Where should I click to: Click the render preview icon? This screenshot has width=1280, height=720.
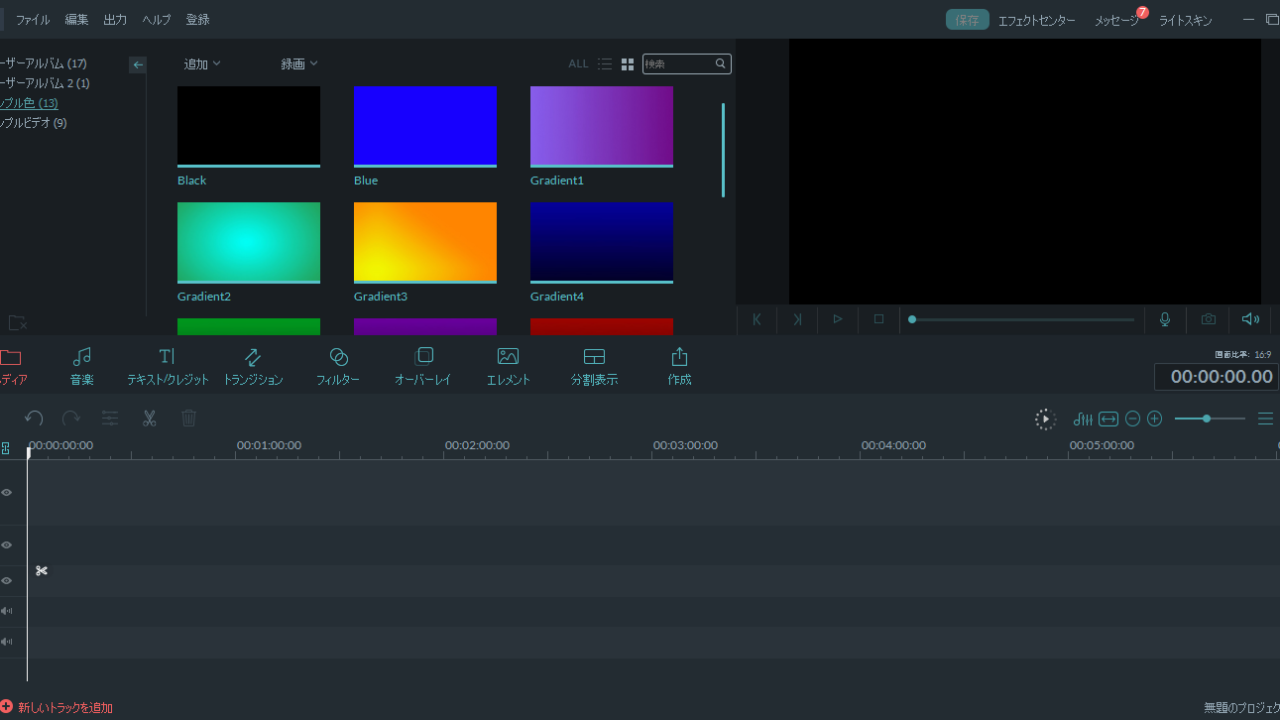point(1045,419)
